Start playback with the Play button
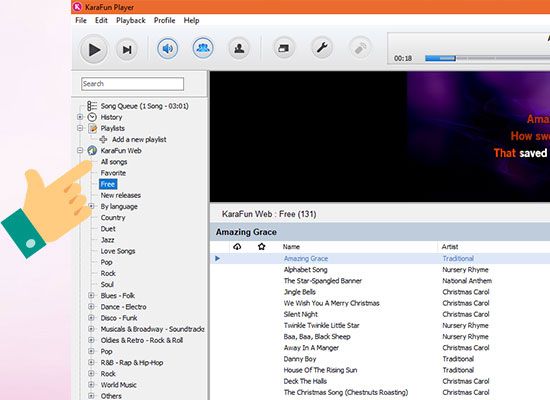This screenshot has height=400, width=550. [94, 49]
